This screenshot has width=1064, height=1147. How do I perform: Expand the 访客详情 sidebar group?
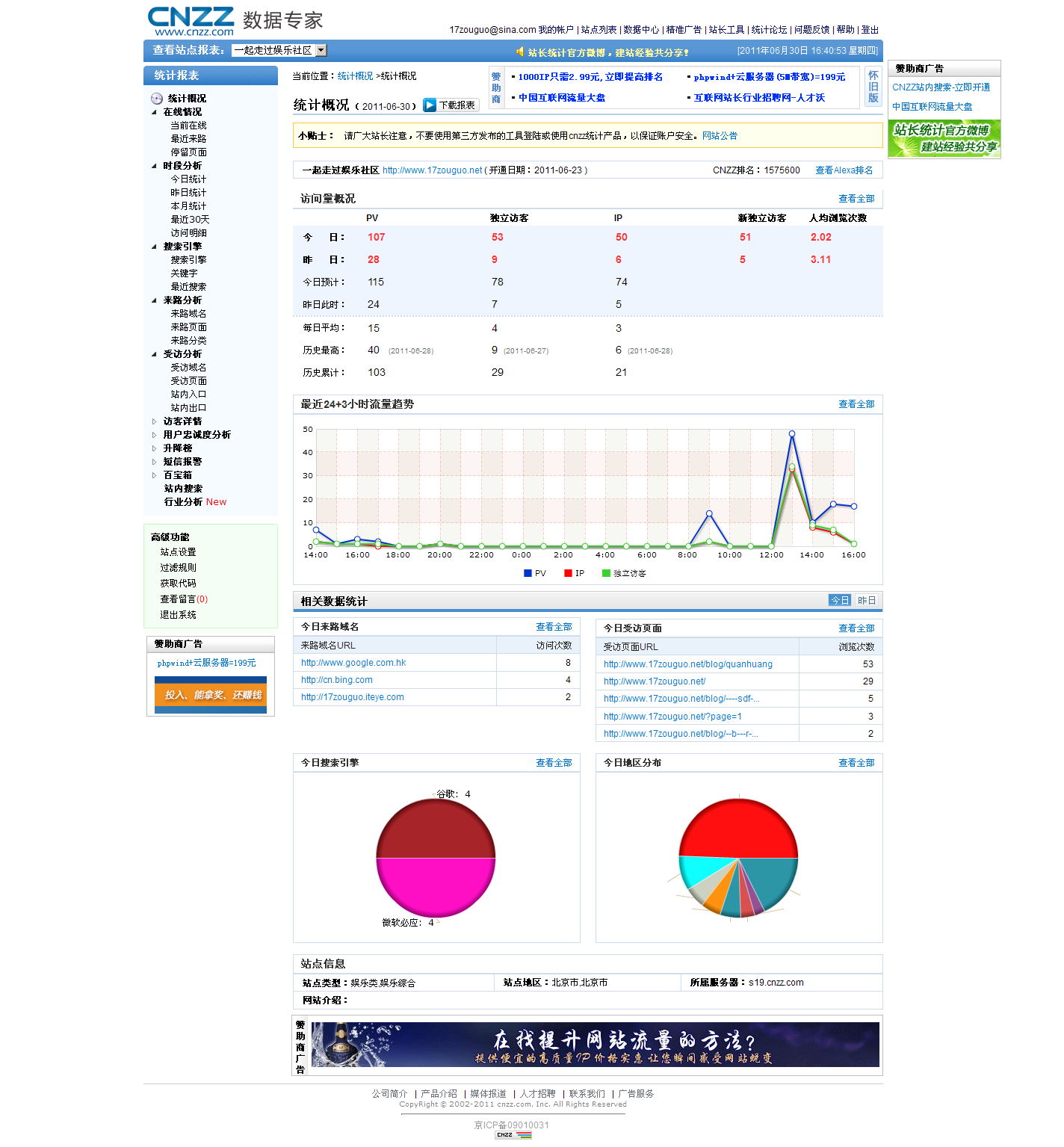pyautogui.click(x=155, y=421)
